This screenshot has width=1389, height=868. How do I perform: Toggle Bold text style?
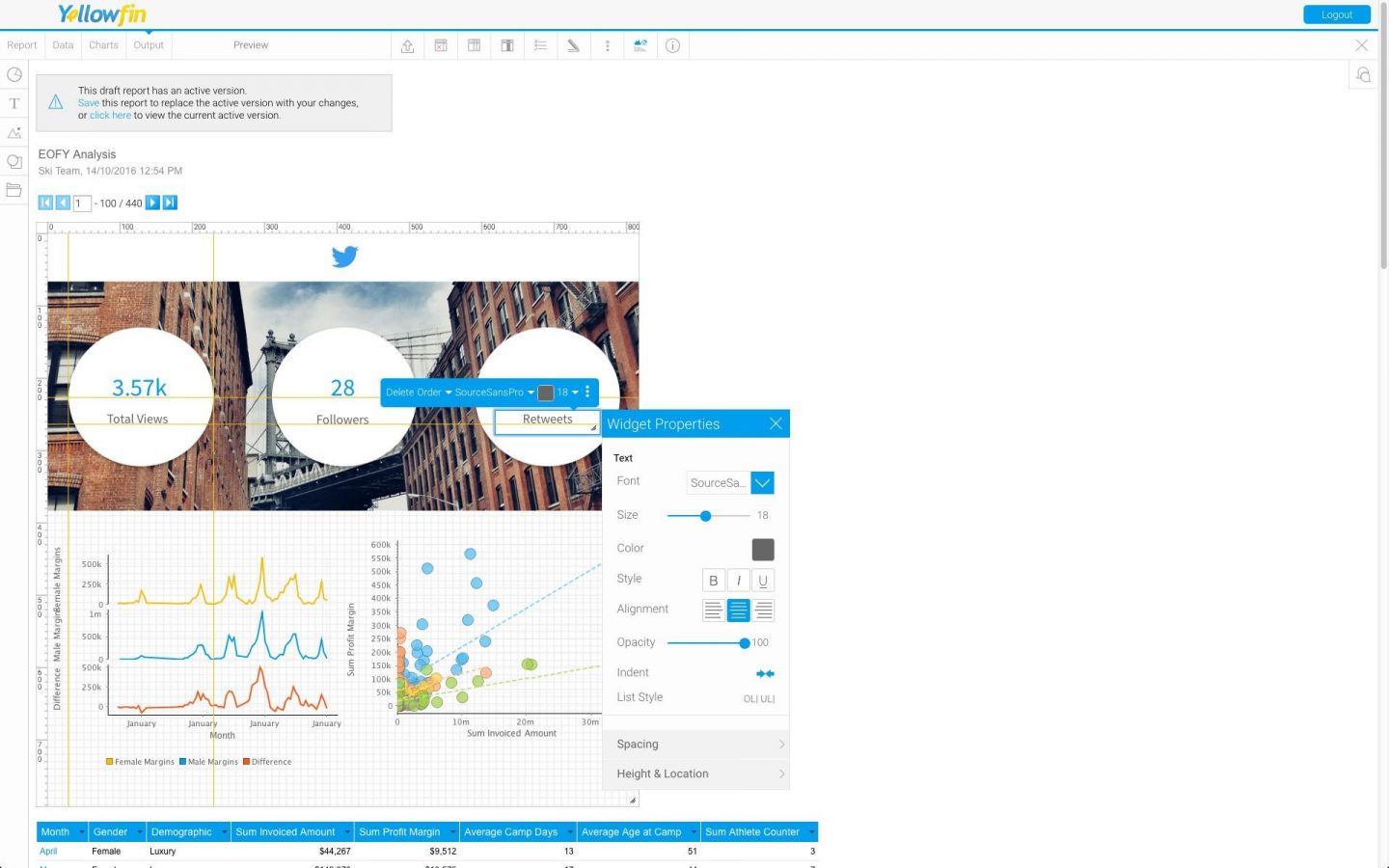pyautogui.click(x=713, y=581)
